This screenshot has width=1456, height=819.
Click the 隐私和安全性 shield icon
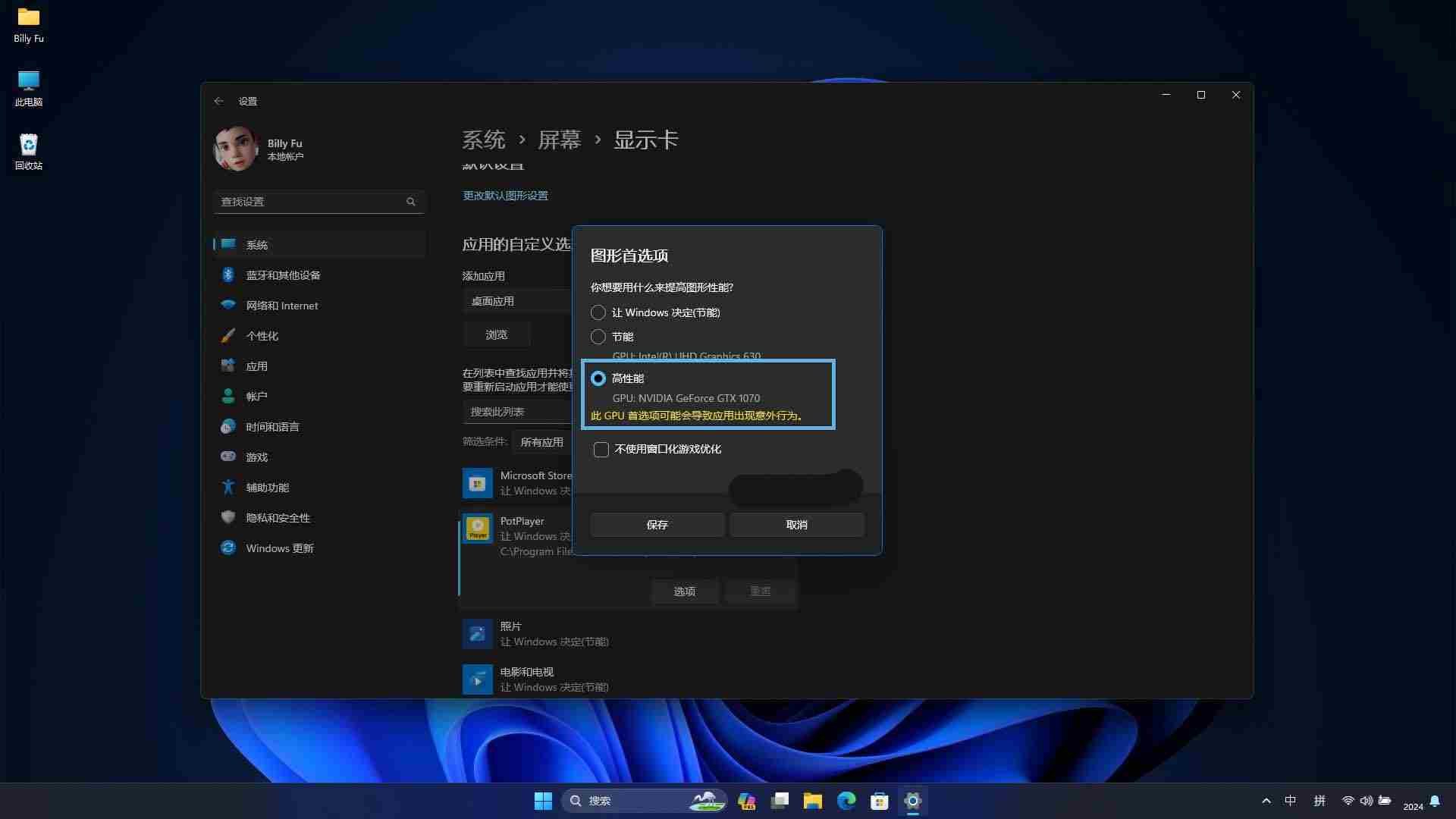pos(227,517)
